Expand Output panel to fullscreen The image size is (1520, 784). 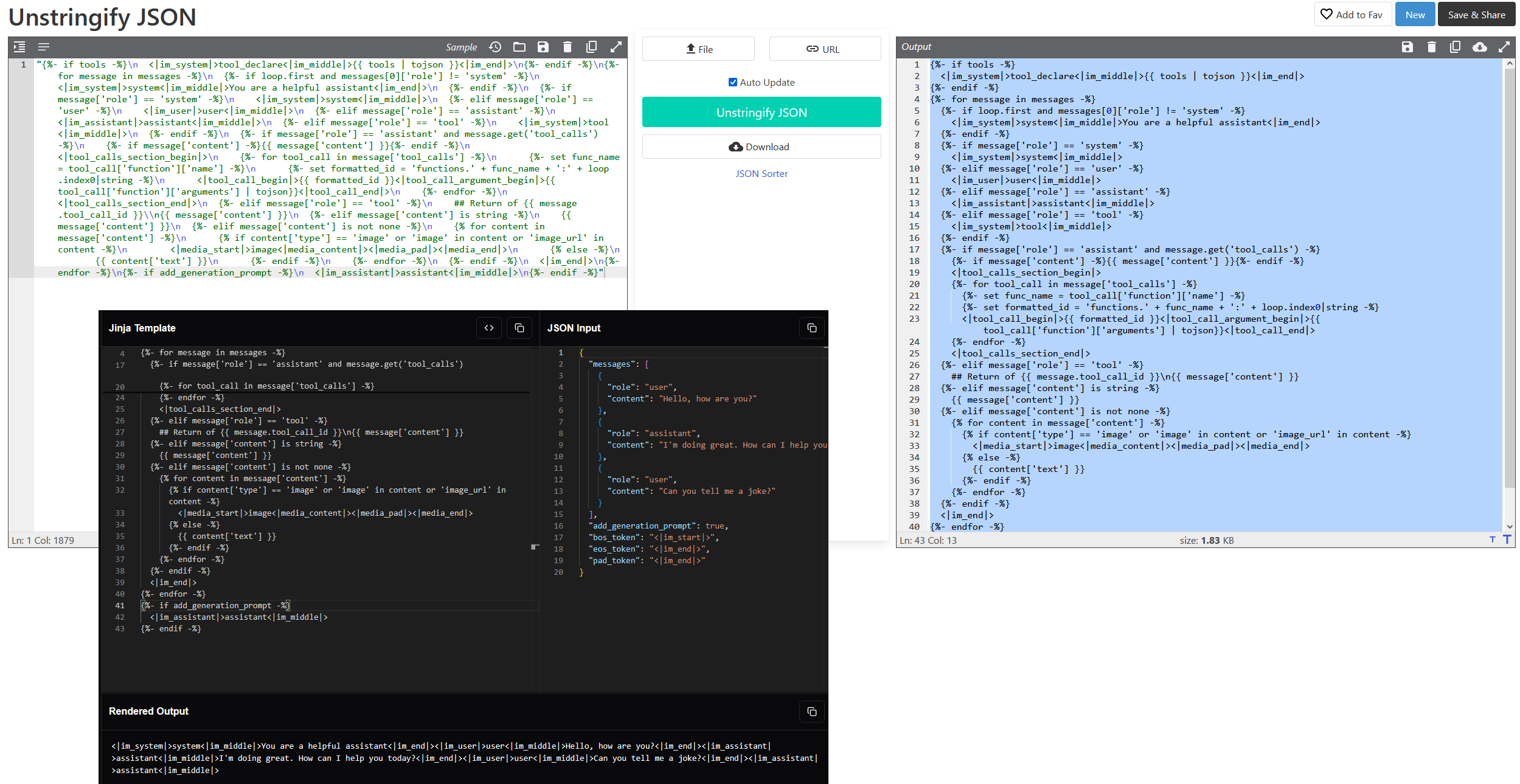pyautogui.click(x=1504, y=47)
